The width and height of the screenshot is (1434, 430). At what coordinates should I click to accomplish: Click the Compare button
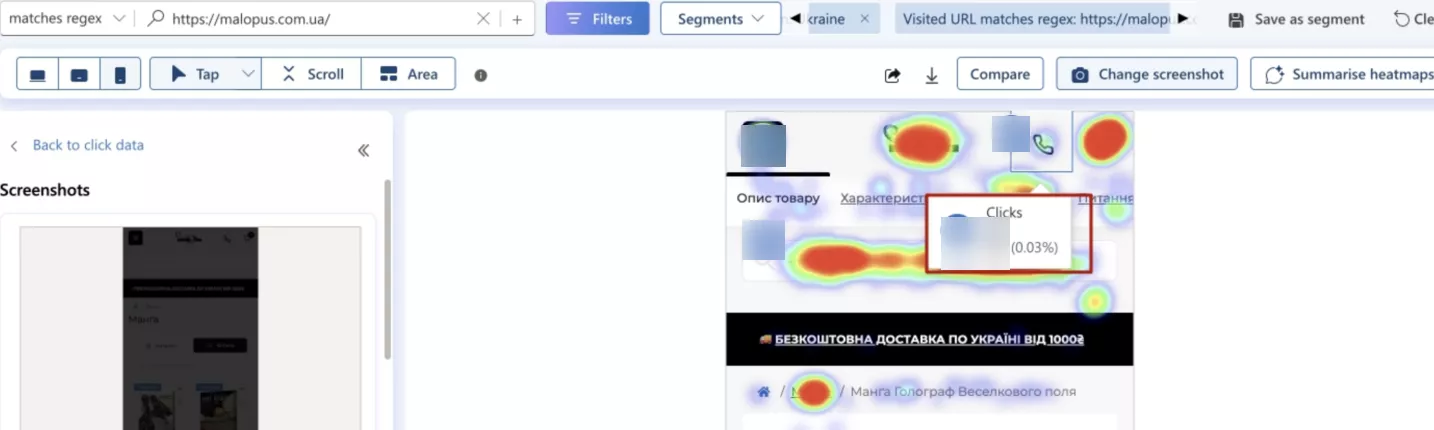tap(1000, 74)
